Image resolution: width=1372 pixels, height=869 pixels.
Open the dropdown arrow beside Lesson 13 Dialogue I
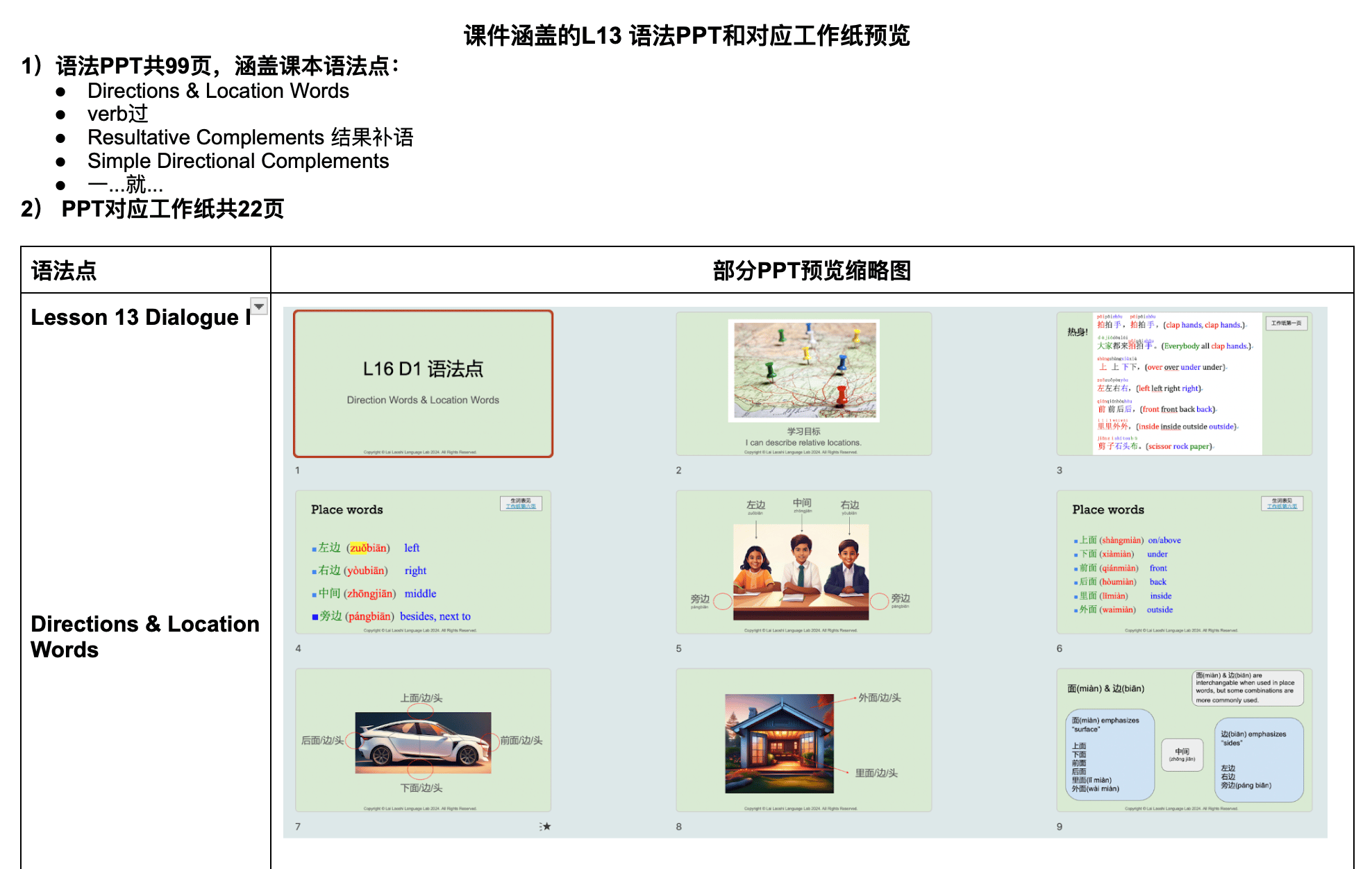pos(258,305)
